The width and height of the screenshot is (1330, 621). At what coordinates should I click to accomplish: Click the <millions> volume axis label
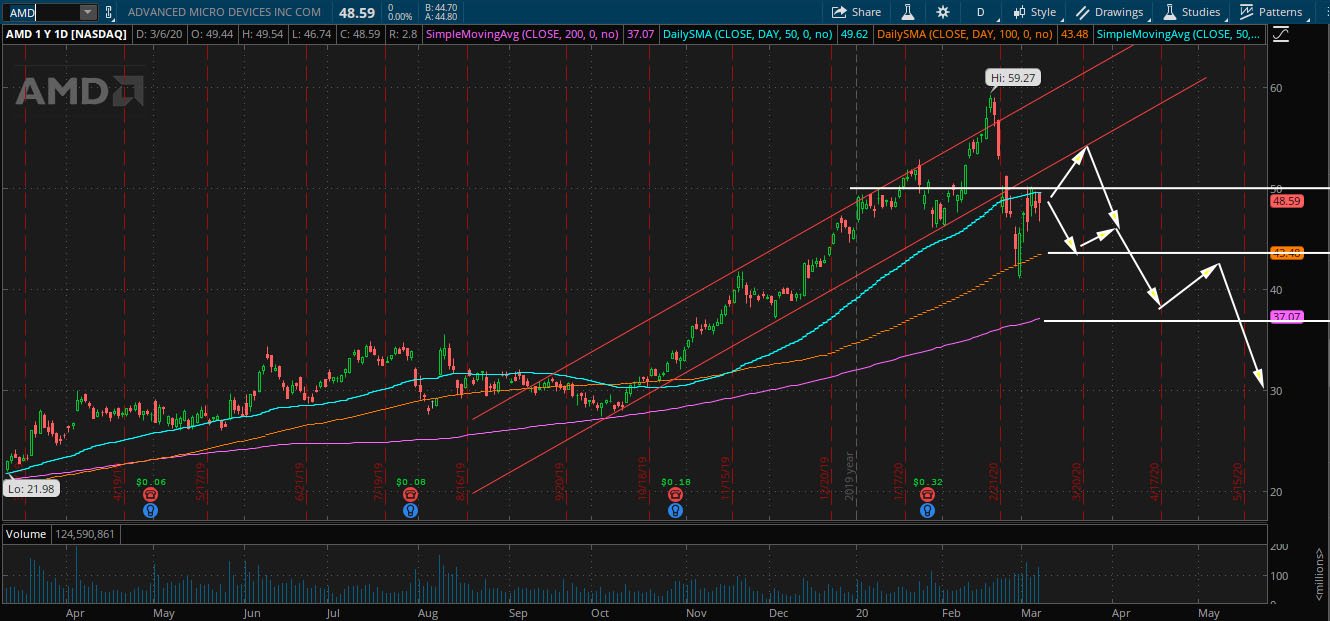pos(1321,575)
